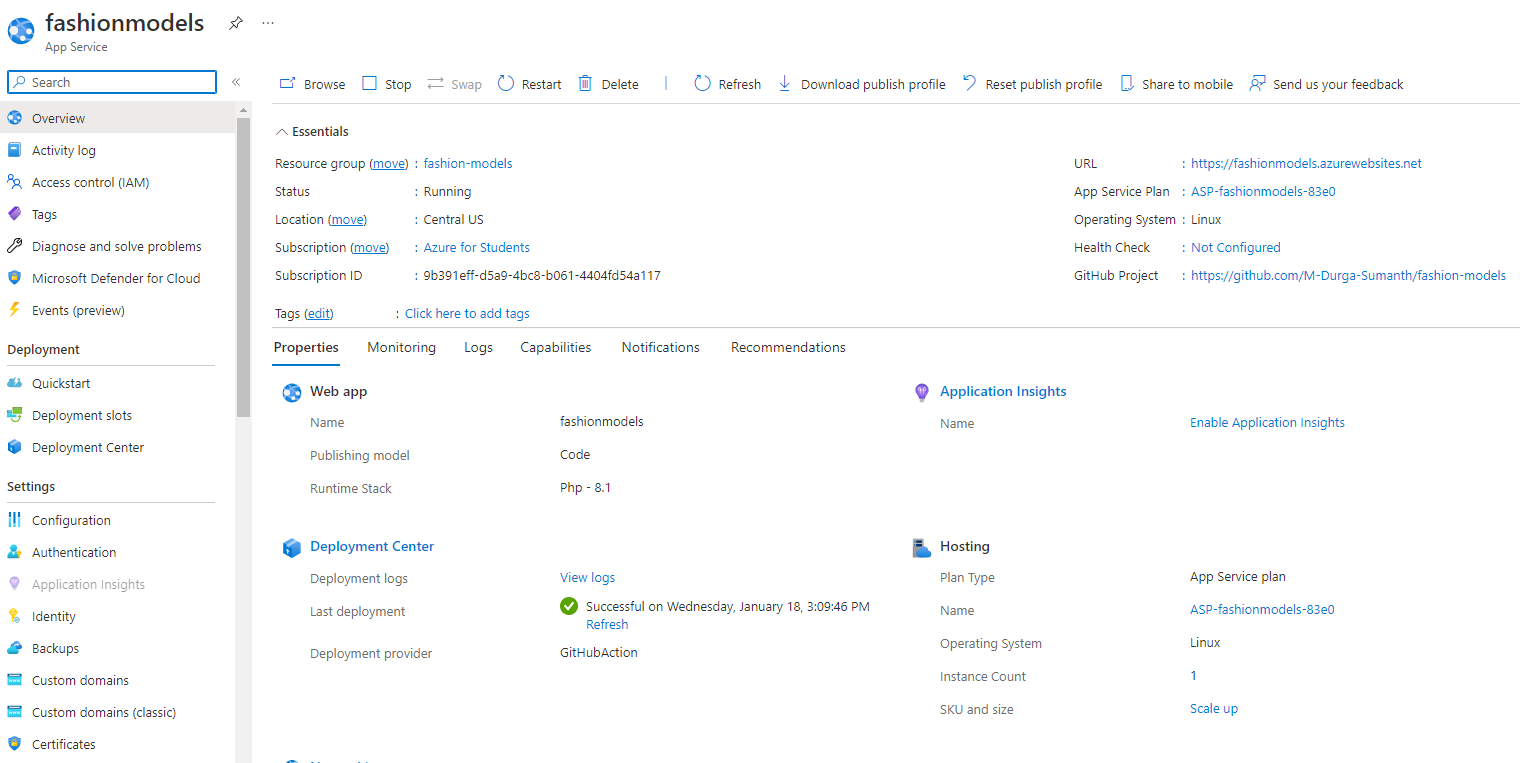Open Diagnose and solve problems
1520x763 pixels.
pyautogui.click(x=118, y=246)
